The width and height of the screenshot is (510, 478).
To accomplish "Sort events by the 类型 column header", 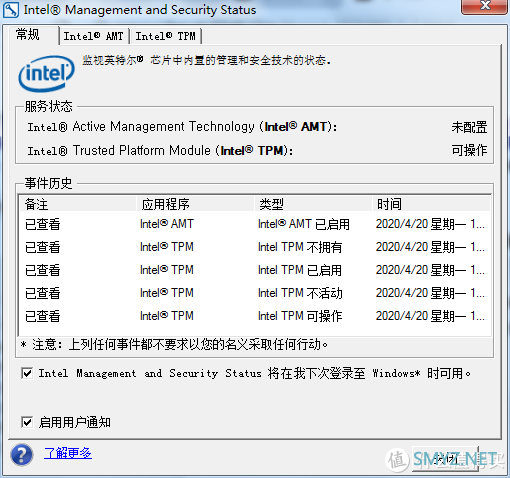I will 313,204.
